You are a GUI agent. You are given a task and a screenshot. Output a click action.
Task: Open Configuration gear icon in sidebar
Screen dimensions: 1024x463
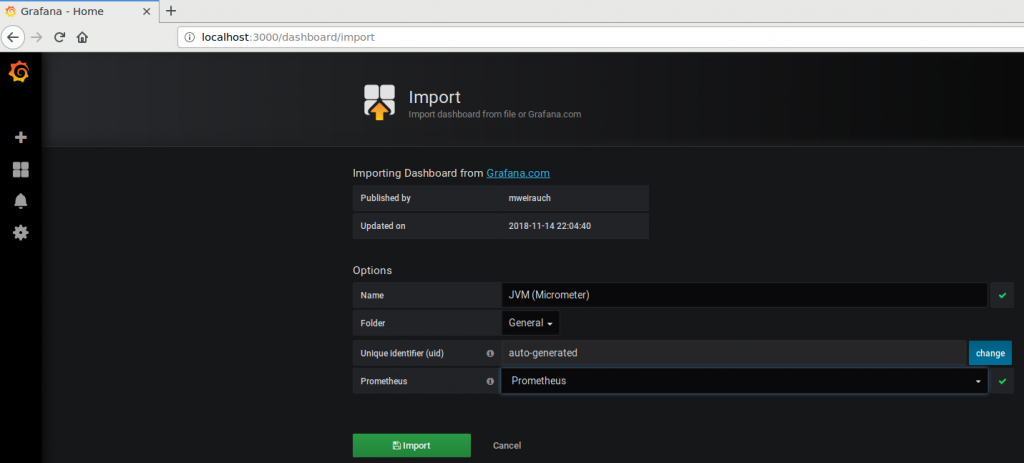[x=20, y=232]
